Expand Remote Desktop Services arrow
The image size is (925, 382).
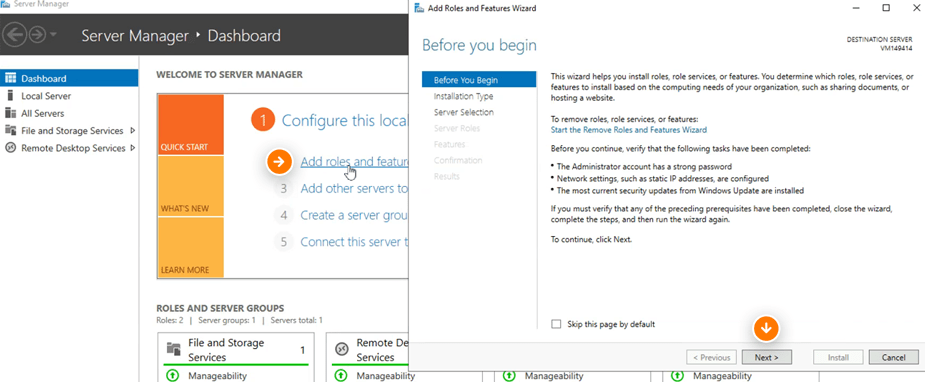tap(132, 148)
